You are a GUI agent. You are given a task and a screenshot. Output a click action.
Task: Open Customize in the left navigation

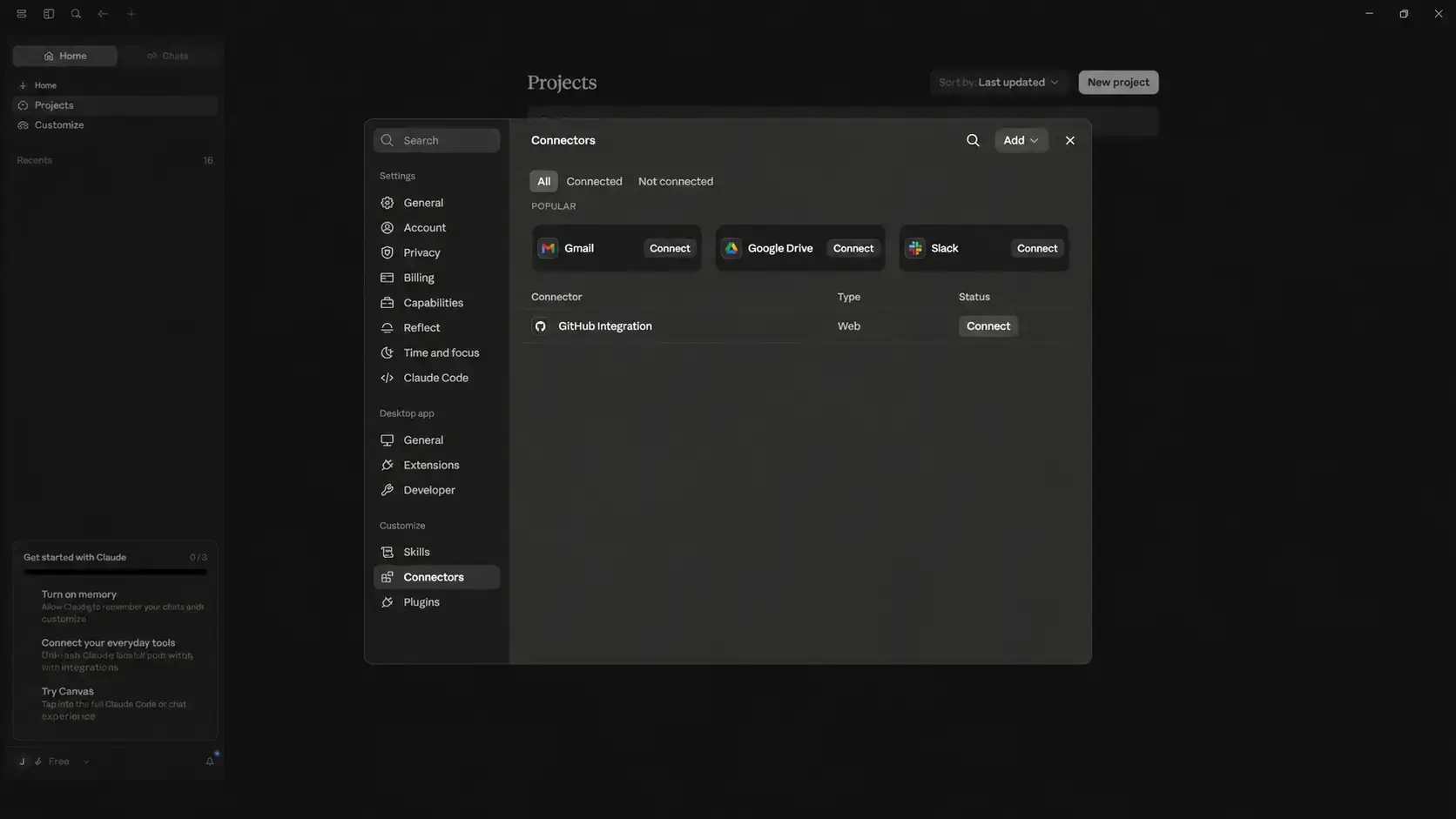click(x=115, y=125)
